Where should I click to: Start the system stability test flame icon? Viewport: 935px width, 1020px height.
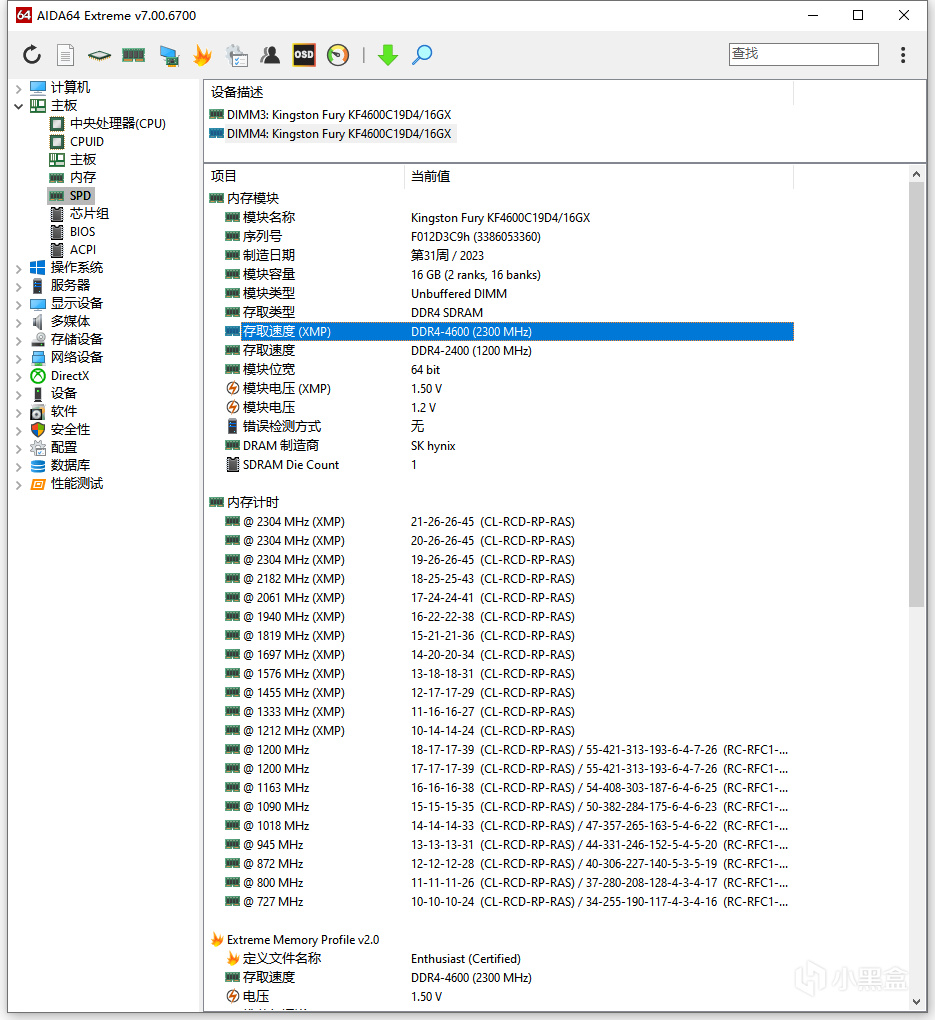tap(203, 55)
